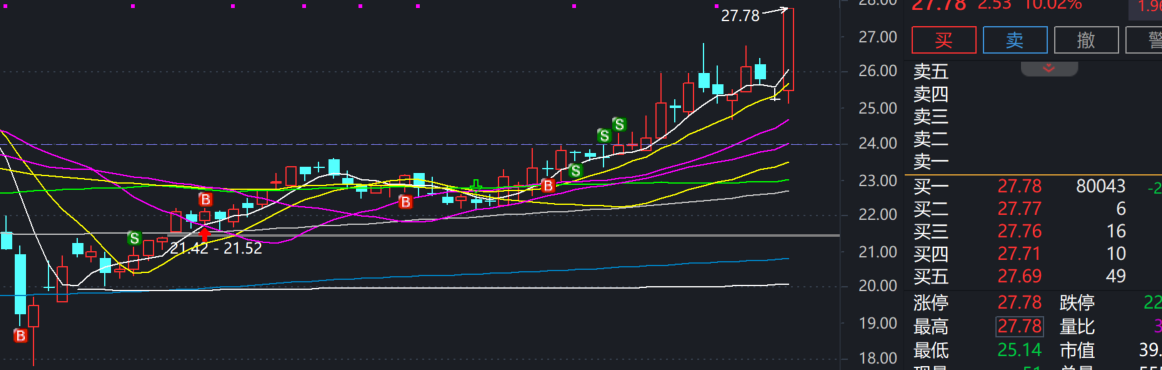This screenshot has height=370, width=1162.
Task: Click the red up-arrow above the 21.42 - 21.52 label
Action: click(x=205, y=234)
